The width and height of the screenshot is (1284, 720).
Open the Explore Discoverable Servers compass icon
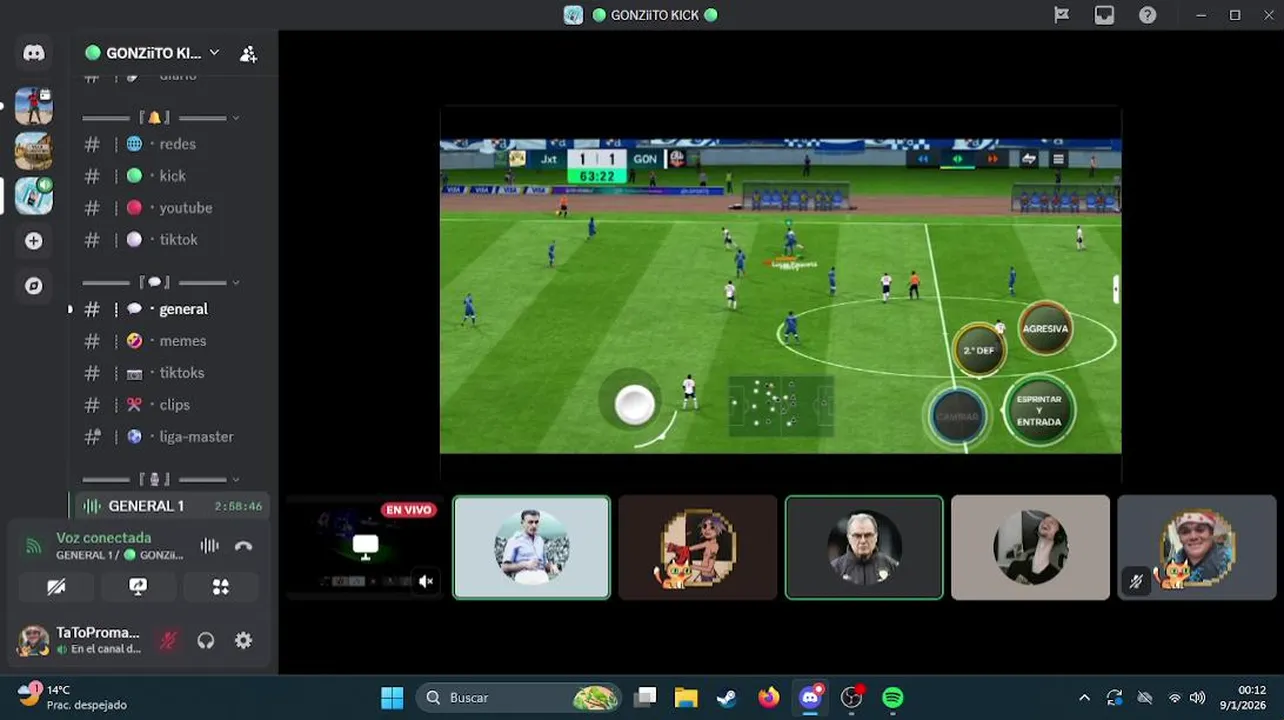pos(34,286)
